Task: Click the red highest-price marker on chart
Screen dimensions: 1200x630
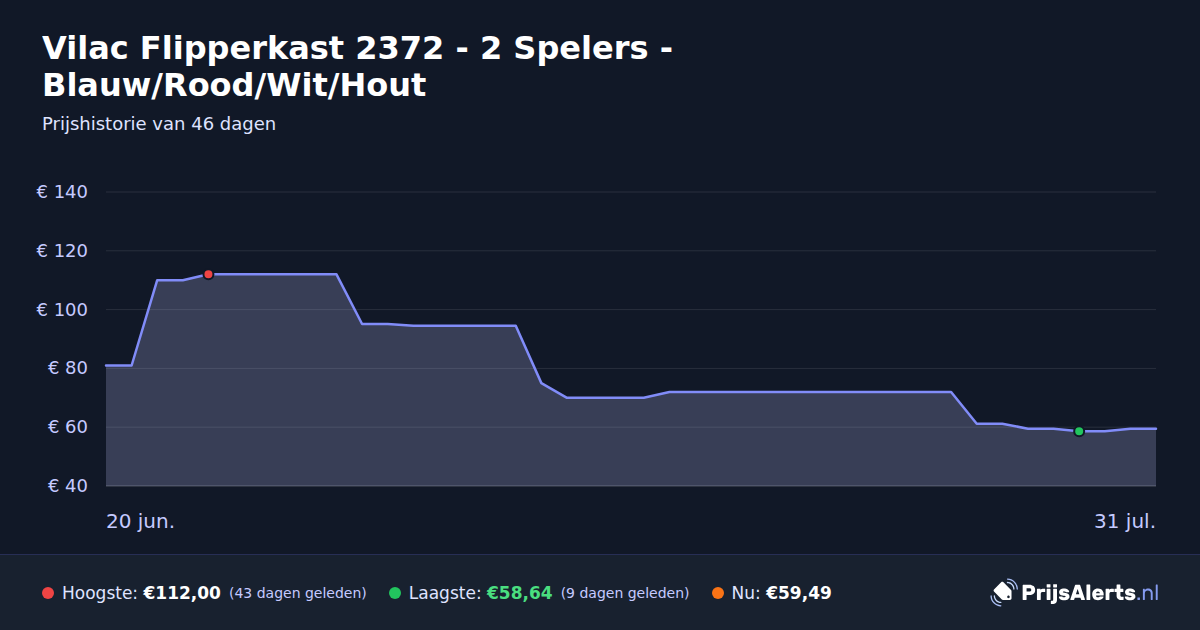Action: [x=208, y=274]
